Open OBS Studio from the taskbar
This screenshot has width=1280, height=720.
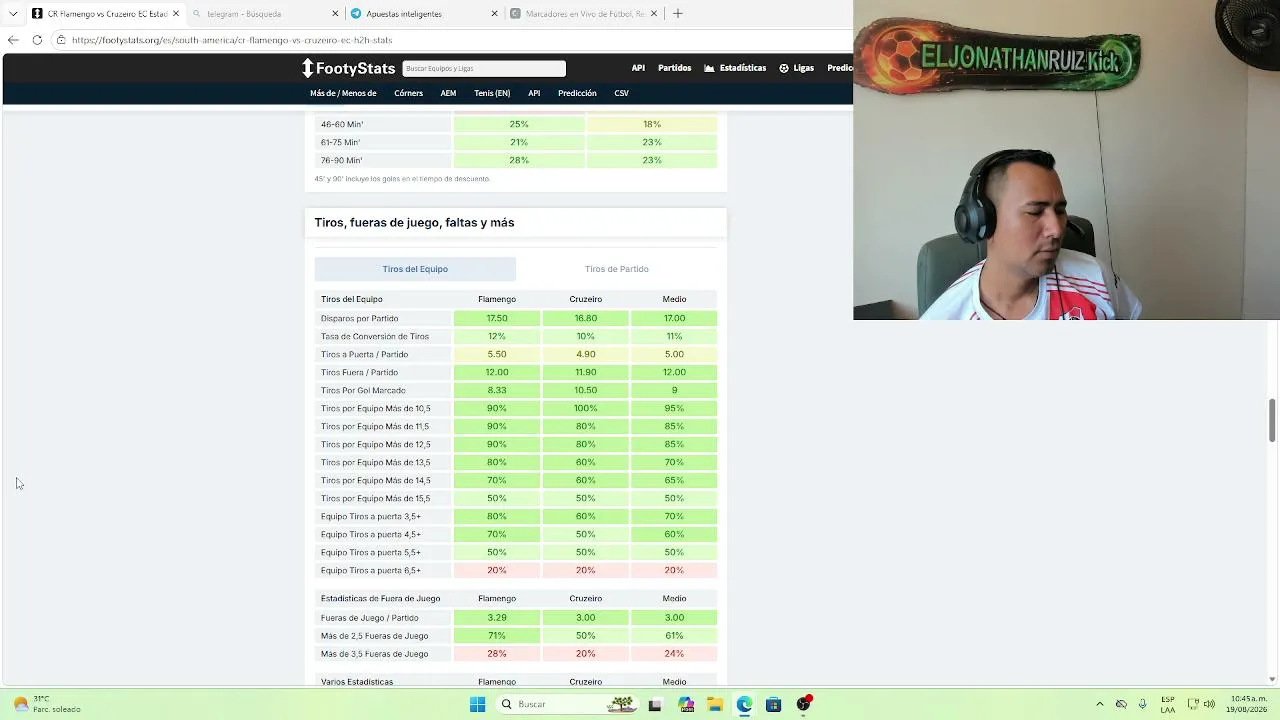[803, 704]
